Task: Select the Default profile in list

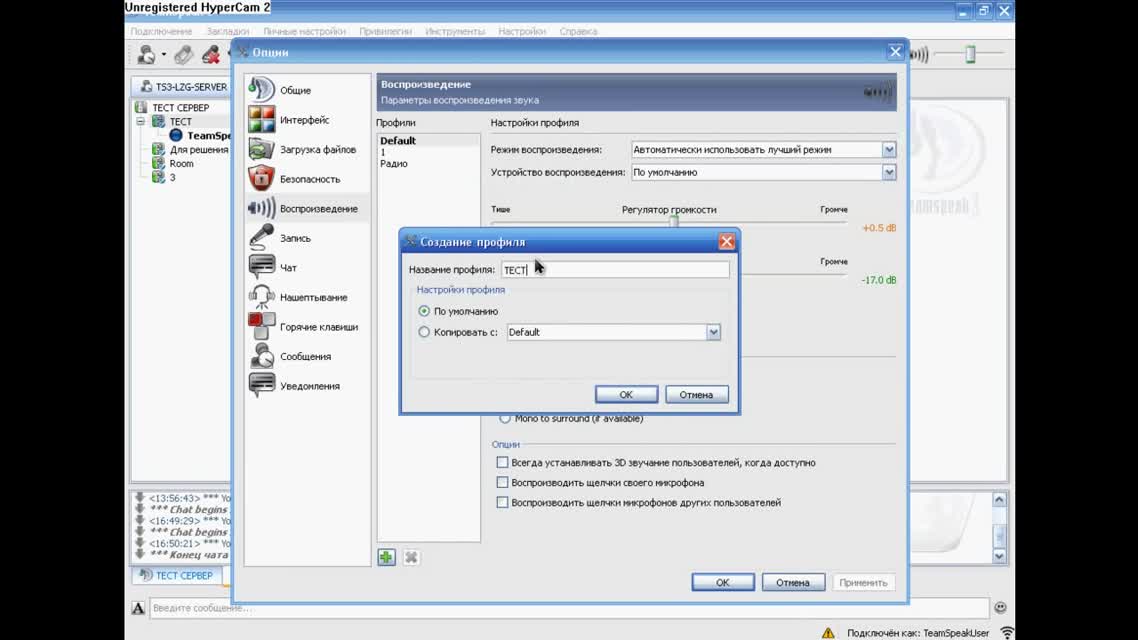Action: click(x=398, y=141)
